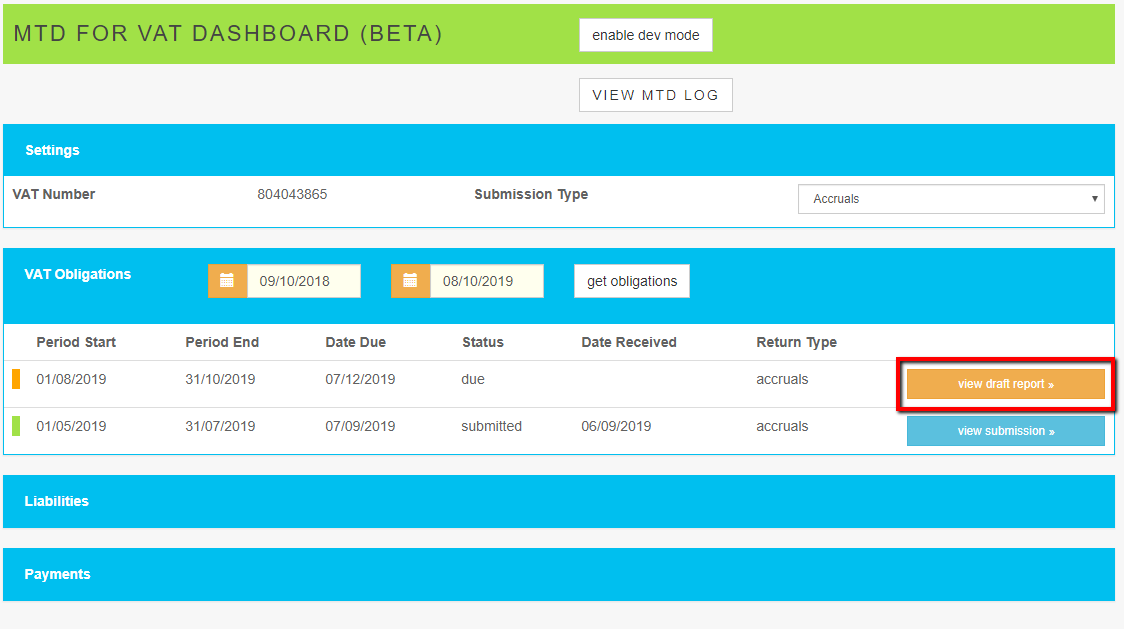Select period start 01/05/2019 cell
1124x629 pixels.
click(x=71, y=426)
